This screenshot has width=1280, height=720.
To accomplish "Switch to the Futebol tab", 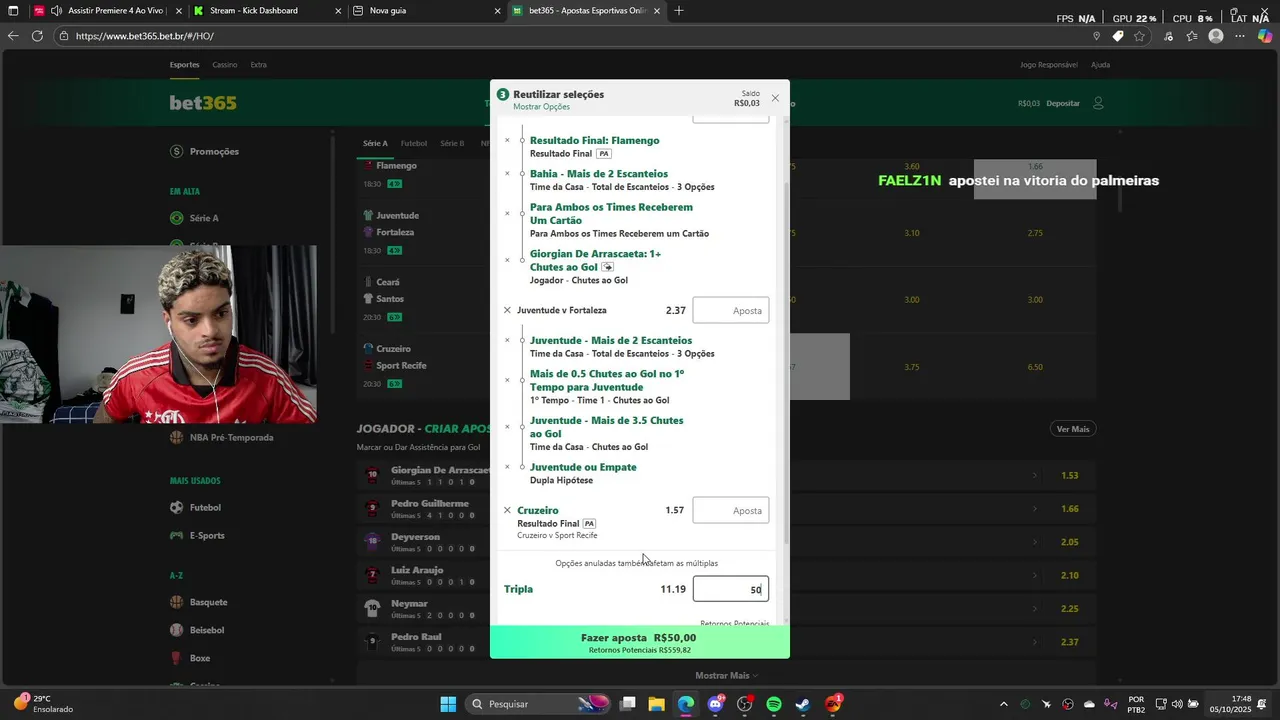I will coord(414,143).
